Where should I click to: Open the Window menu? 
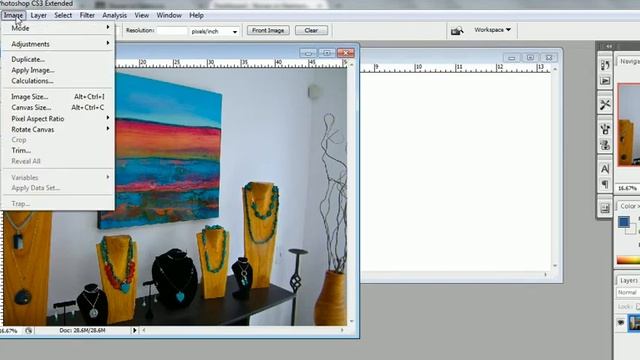pos(169,16)
